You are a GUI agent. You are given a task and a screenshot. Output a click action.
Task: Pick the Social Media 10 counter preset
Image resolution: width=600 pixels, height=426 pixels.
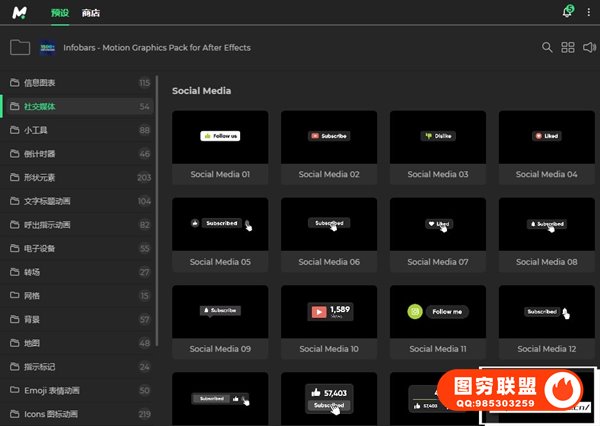329,312
